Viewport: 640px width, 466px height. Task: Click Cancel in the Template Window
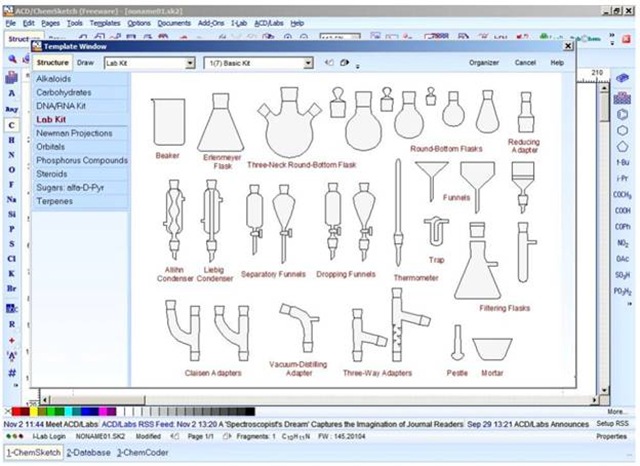point(525,62)
